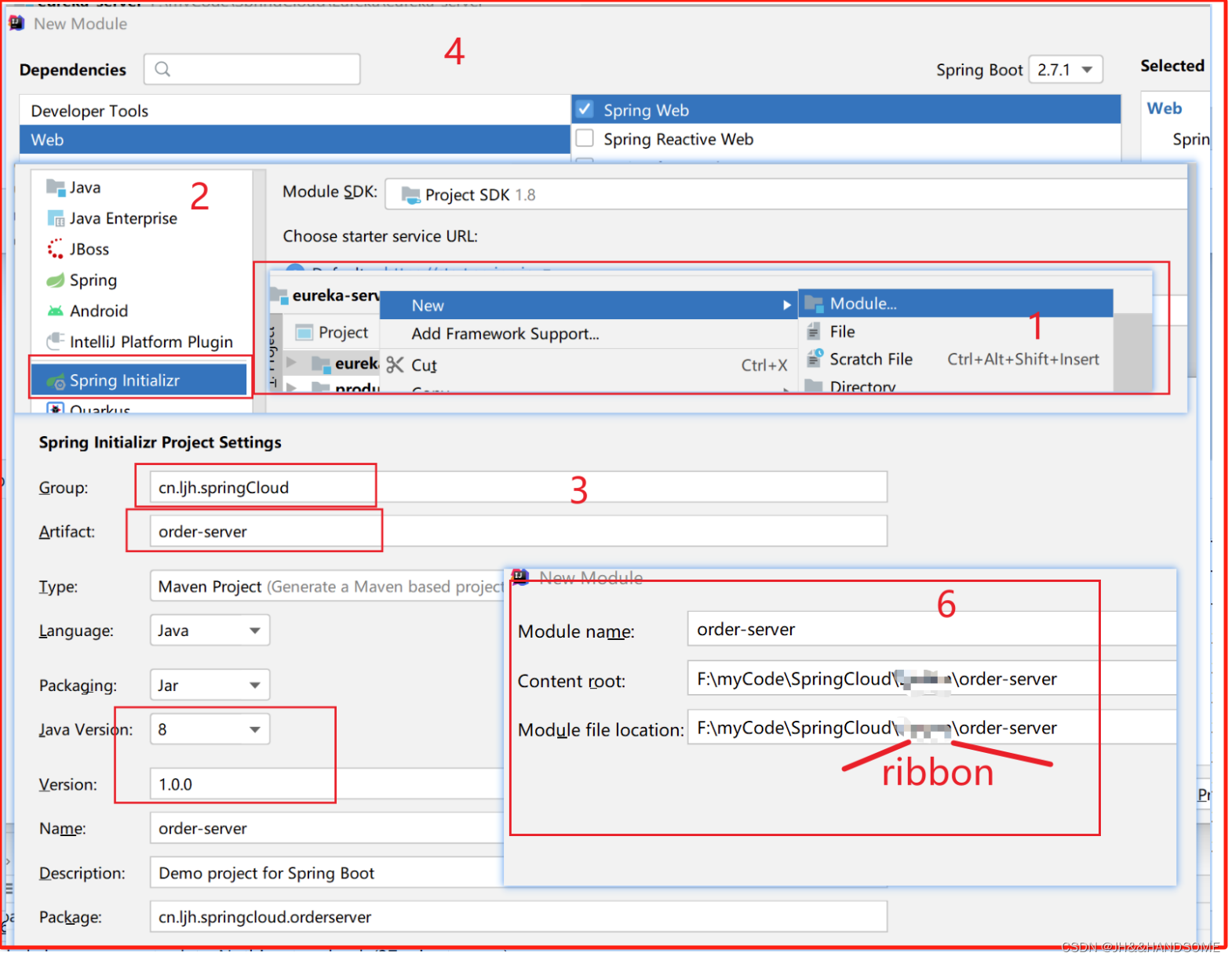Click the Spring Initializr icon
This screenshot has height=960, width=1232.
coord(55,381)
